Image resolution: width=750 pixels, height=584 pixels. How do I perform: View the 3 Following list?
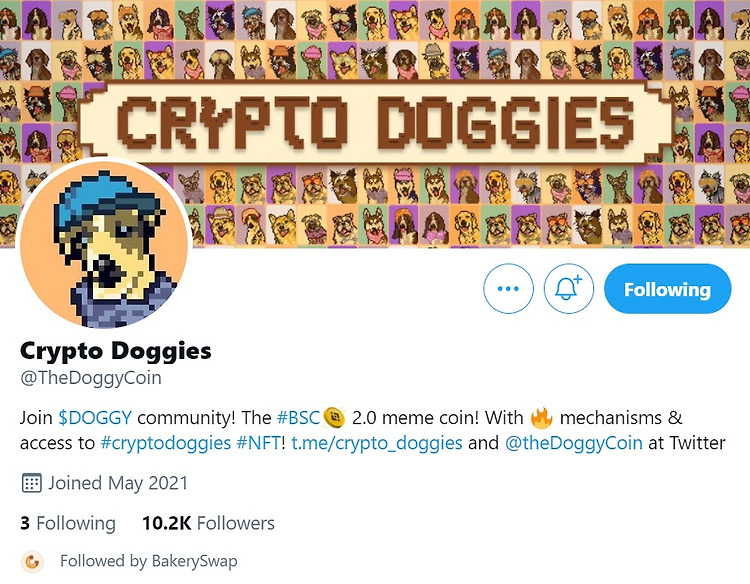(67, 523)
